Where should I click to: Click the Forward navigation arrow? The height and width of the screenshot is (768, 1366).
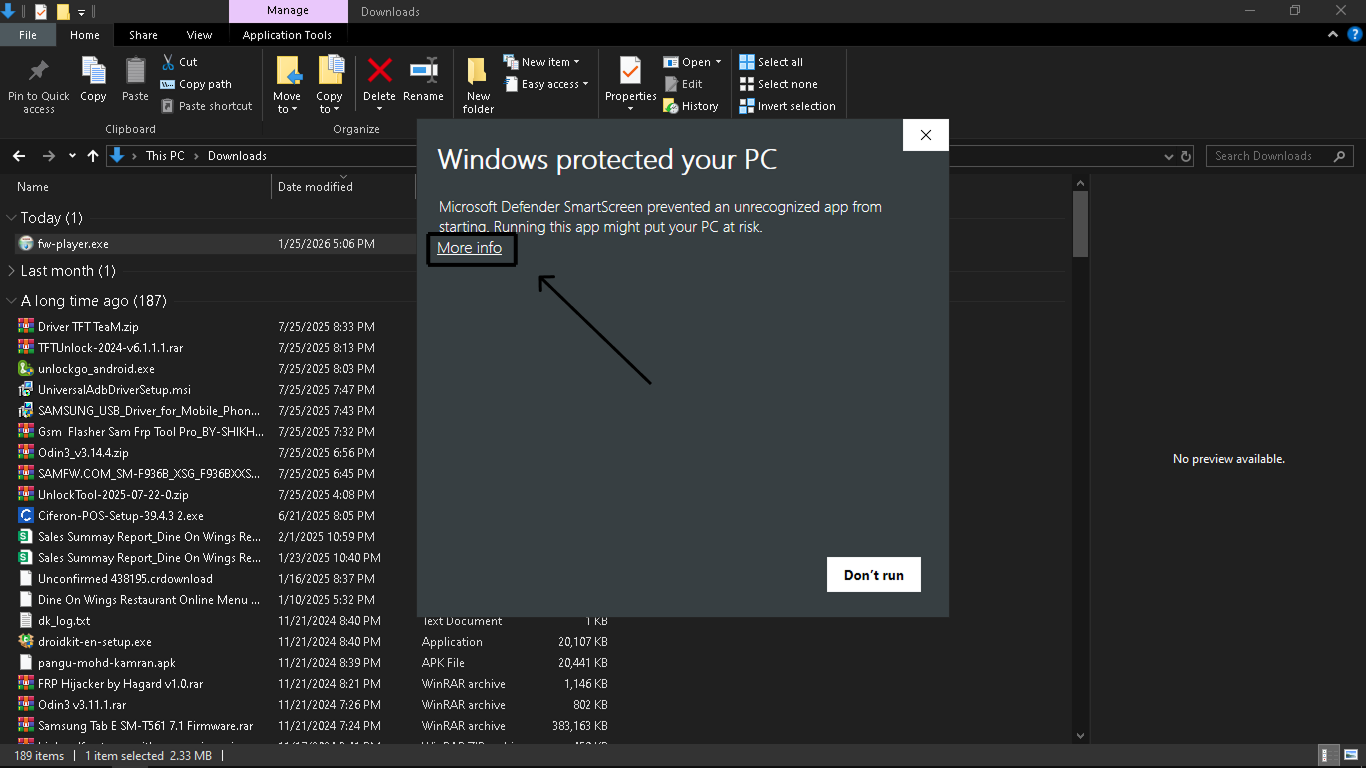[x=48, y=156]
